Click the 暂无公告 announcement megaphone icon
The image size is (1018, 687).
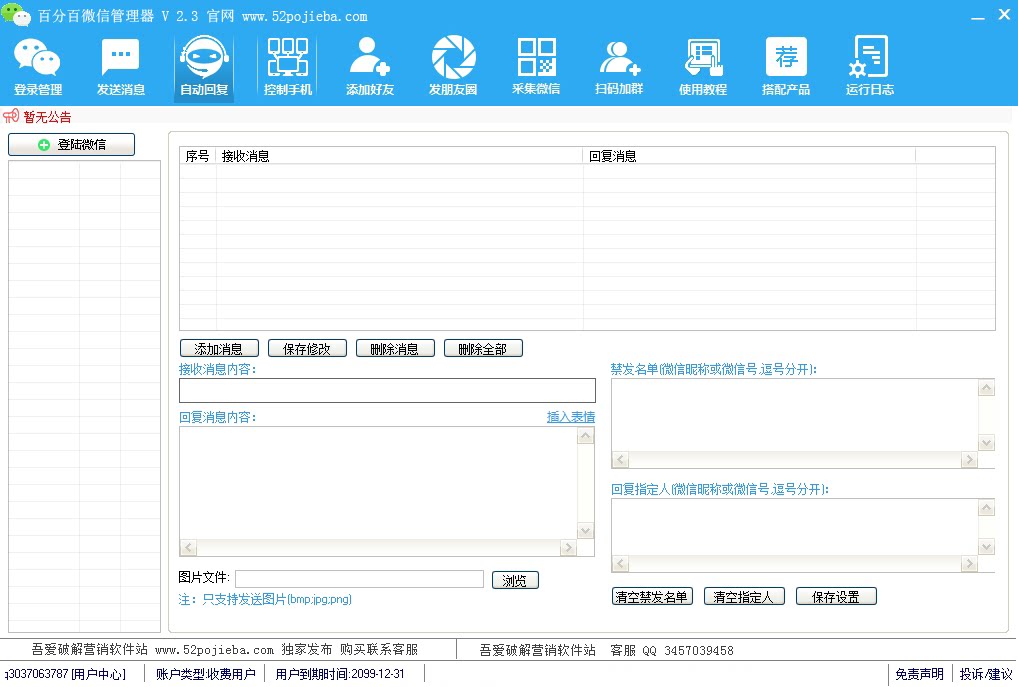click(11, 117)
